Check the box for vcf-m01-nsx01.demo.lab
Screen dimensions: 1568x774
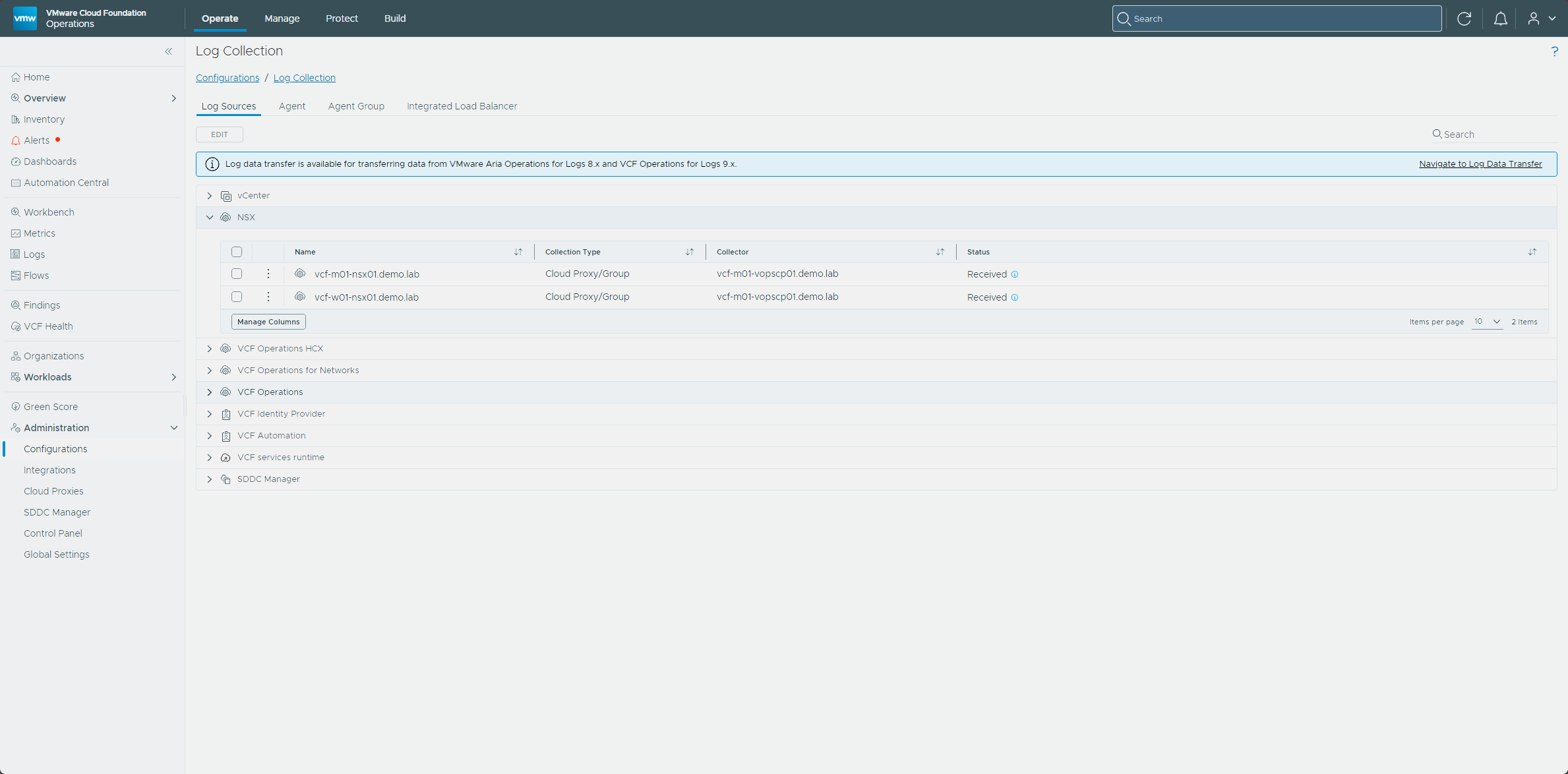(237, 274)
